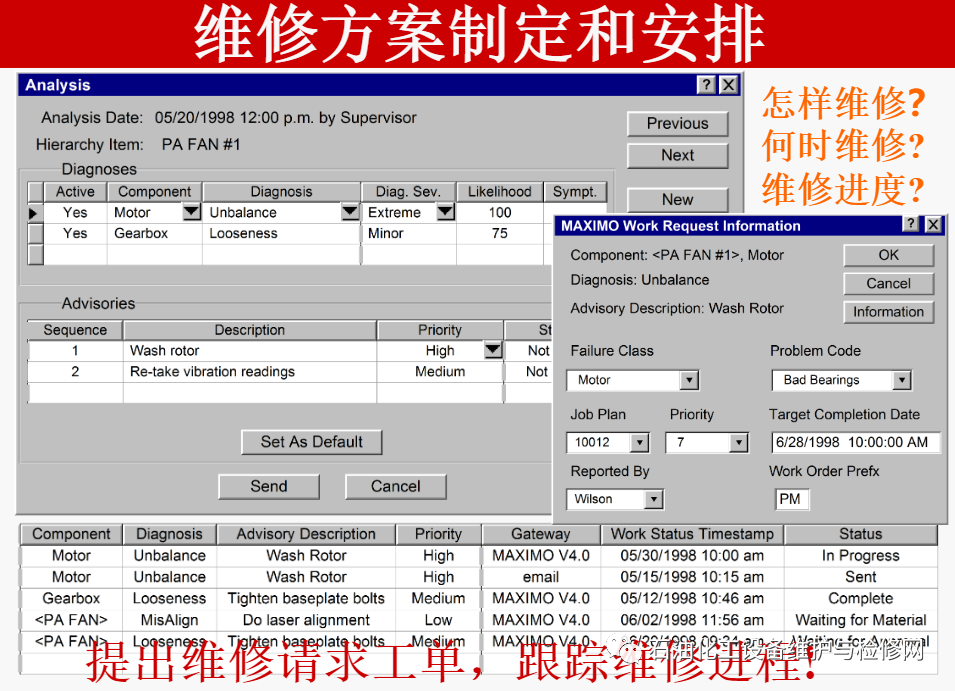
Task: Click Set As Default button
Action: tap(312, 442)
